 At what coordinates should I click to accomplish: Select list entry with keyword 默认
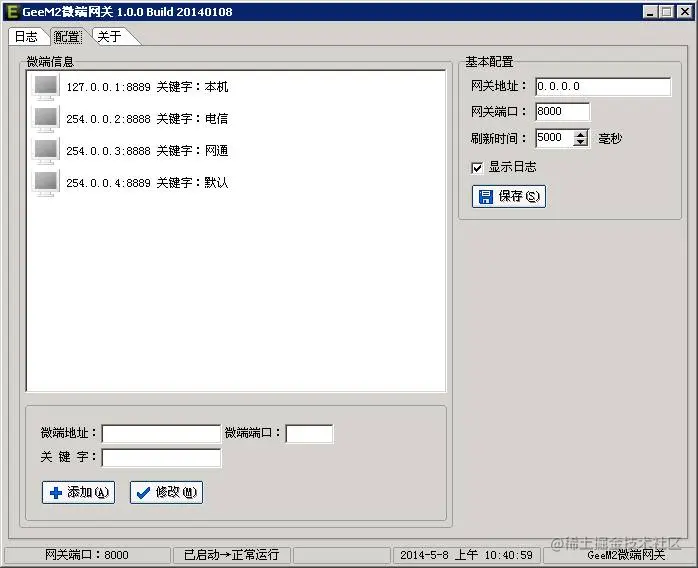coord(147,183)
